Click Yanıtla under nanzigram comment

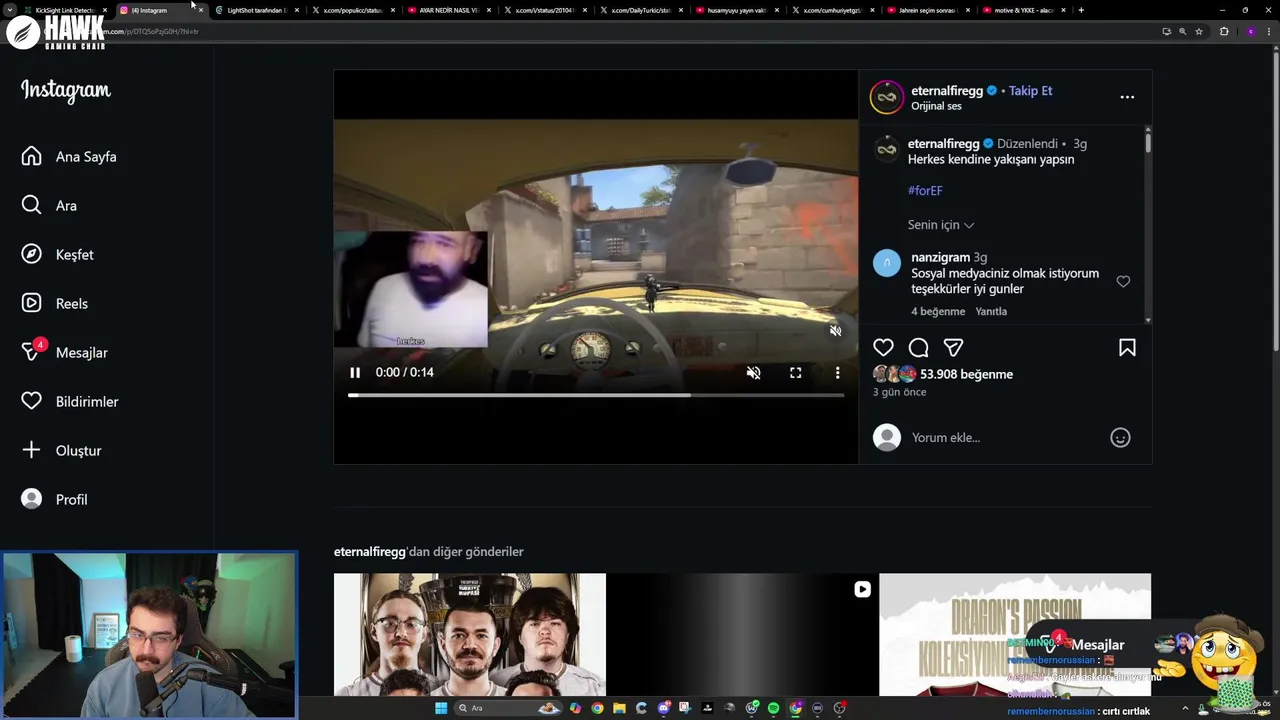click(991, 312)
